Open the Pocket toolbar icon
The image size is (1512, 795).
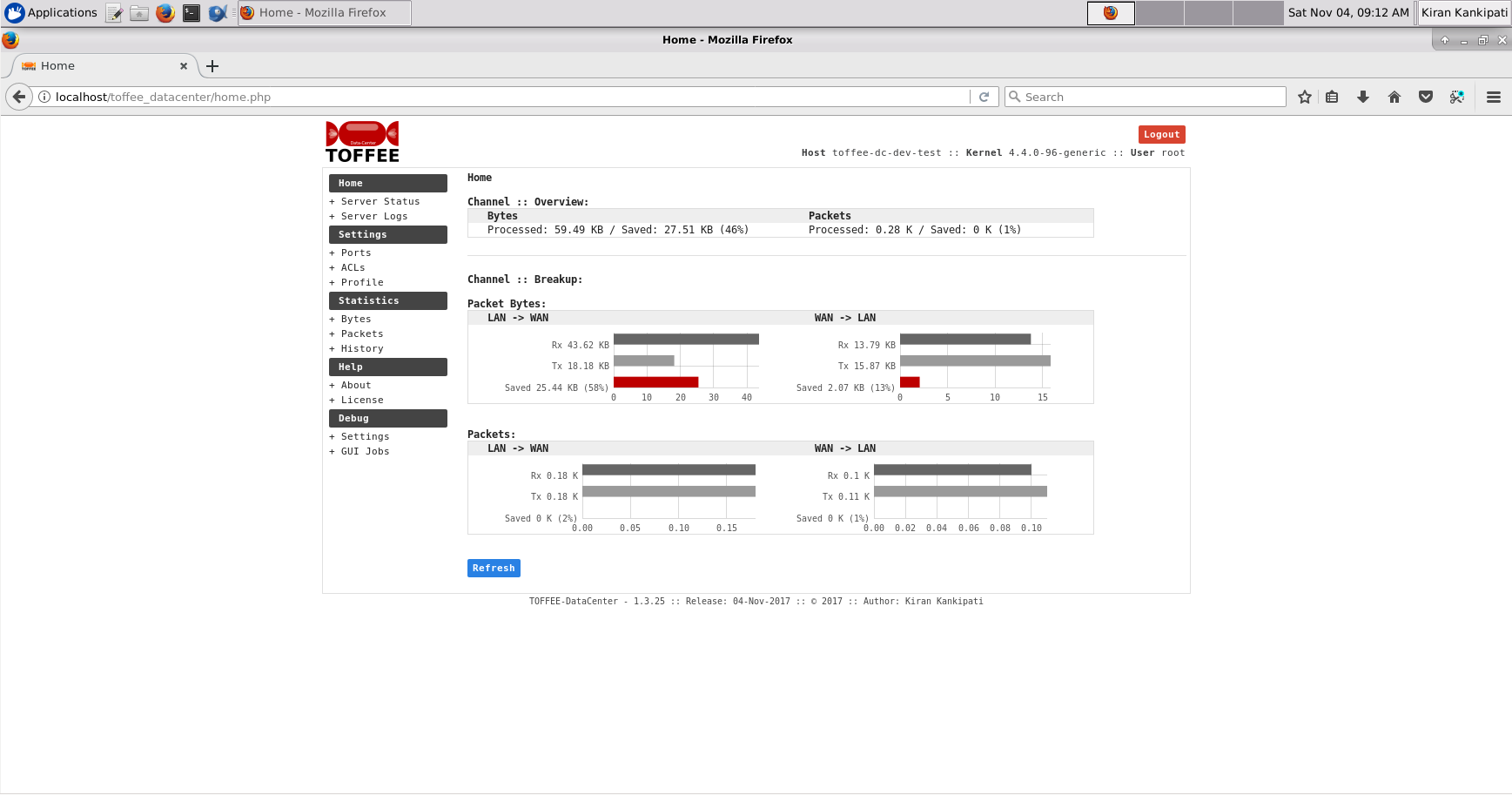tap(1426, 97)
